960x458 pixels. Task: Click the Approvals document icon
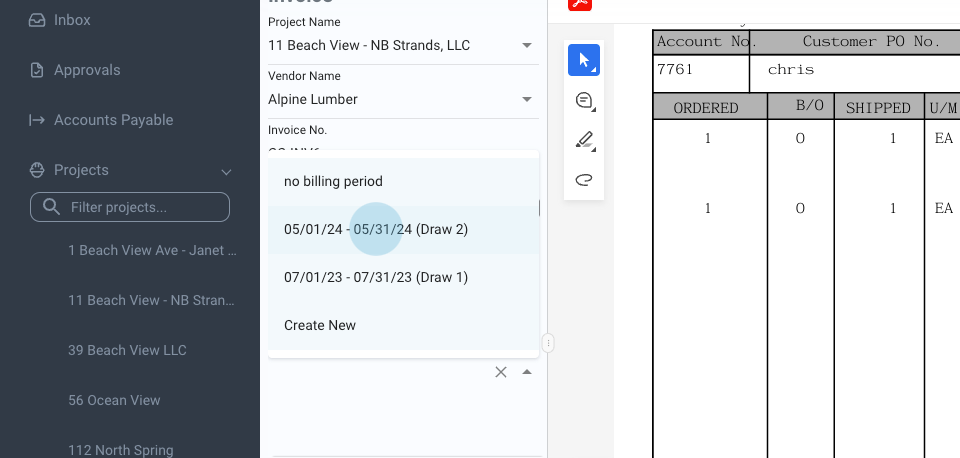37,70
